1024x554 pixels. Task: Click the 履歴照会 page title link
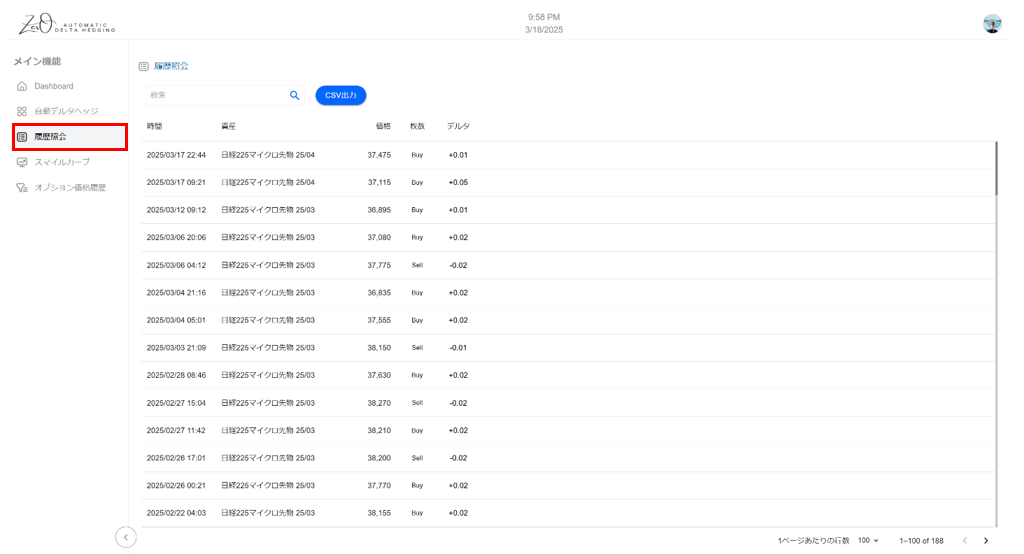tap(171, 66)
